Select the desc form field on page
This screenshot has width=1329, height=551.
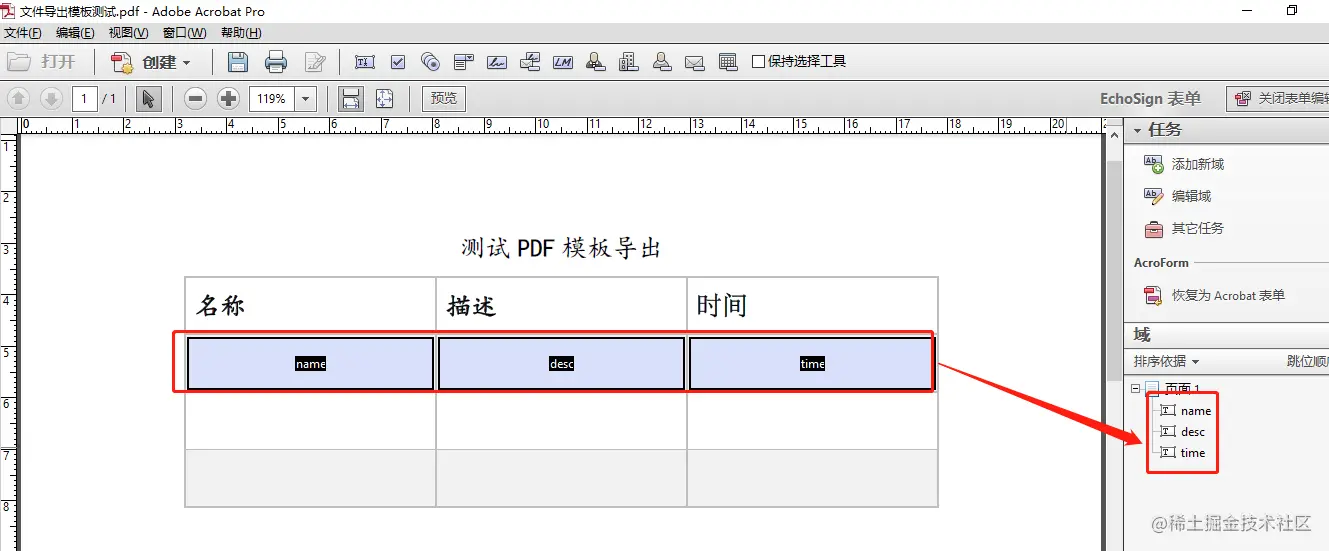coord(562,363)
